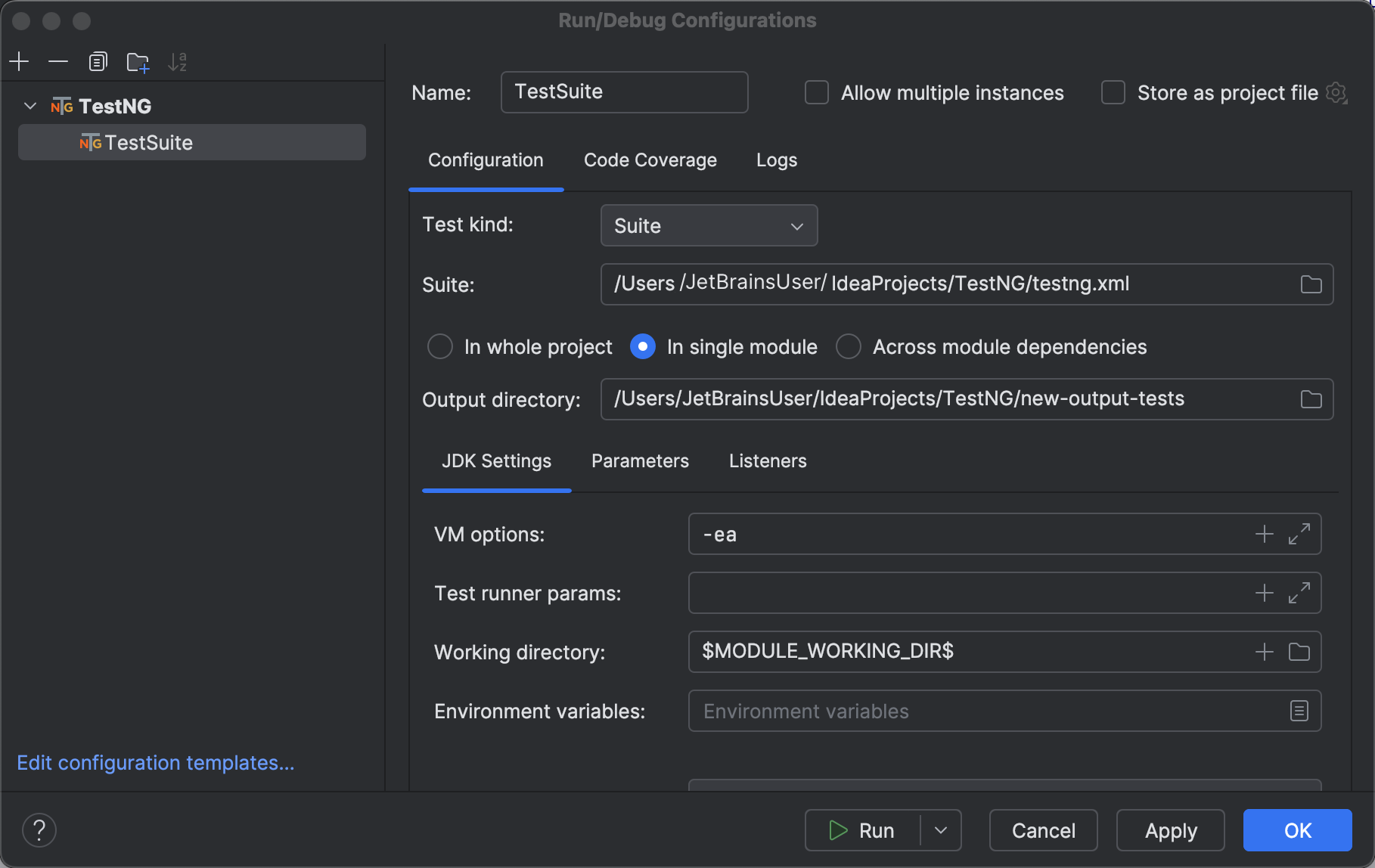Image resolution: width=1375 pixels, height=868 pixels.
Task: Sort configurations alphabetically
Action: (x=177, y=61)
